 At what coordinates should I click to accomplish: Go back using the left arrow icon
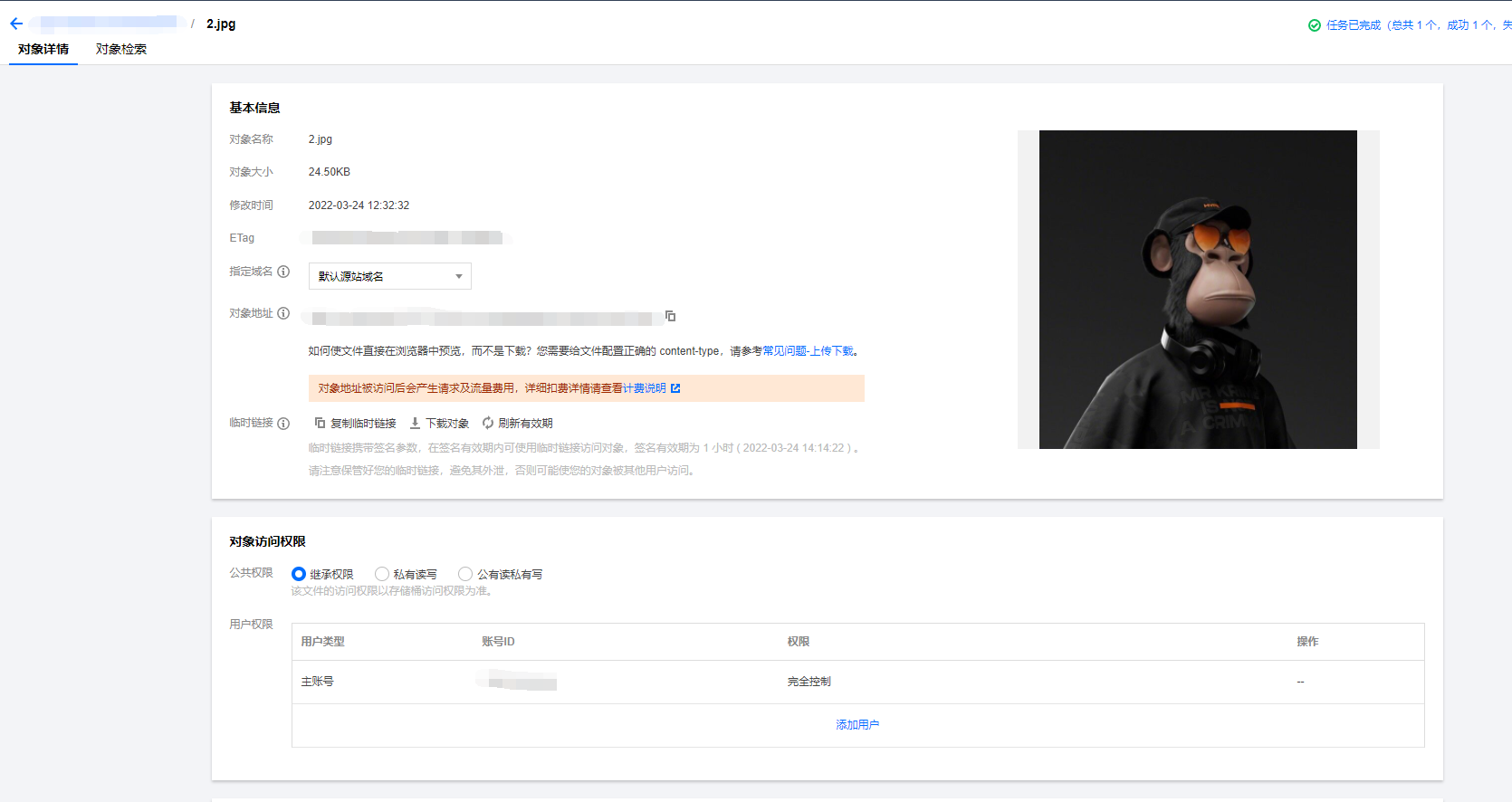pos(16,24)
